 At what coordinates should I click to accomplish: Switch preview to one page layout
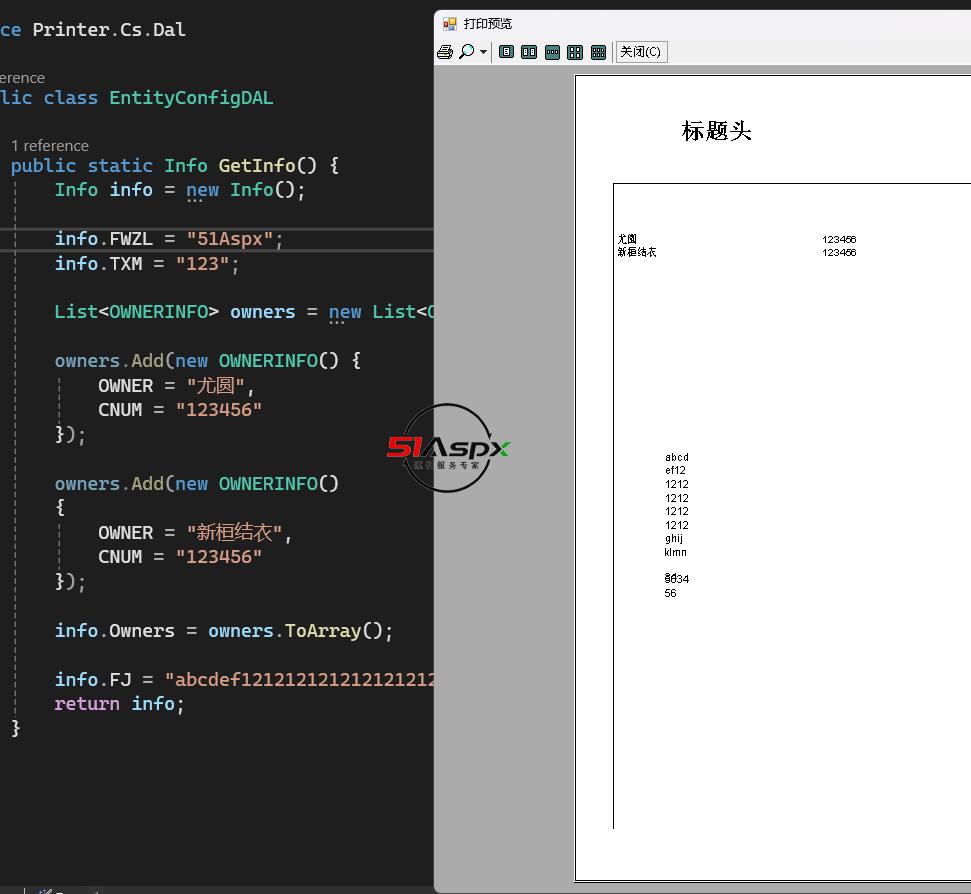point(507,52)
